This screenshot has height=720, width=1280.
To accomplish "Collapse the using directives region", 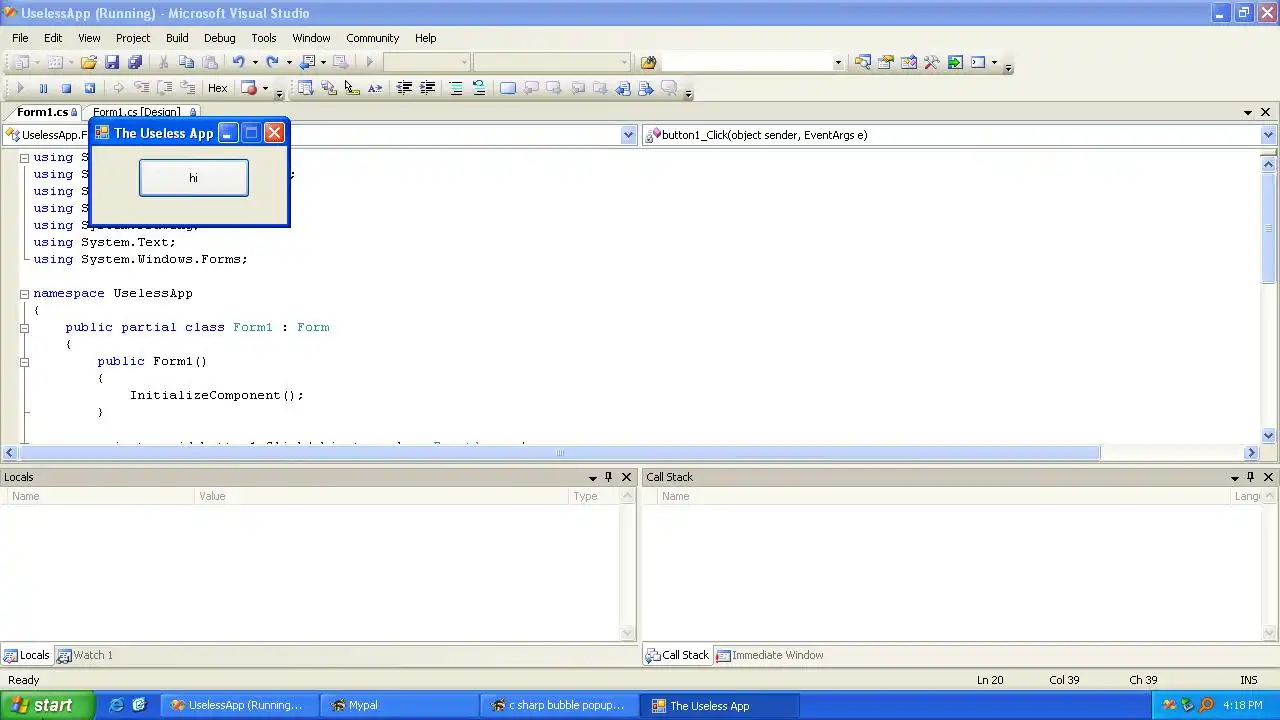I will click(x=24, y=158).
